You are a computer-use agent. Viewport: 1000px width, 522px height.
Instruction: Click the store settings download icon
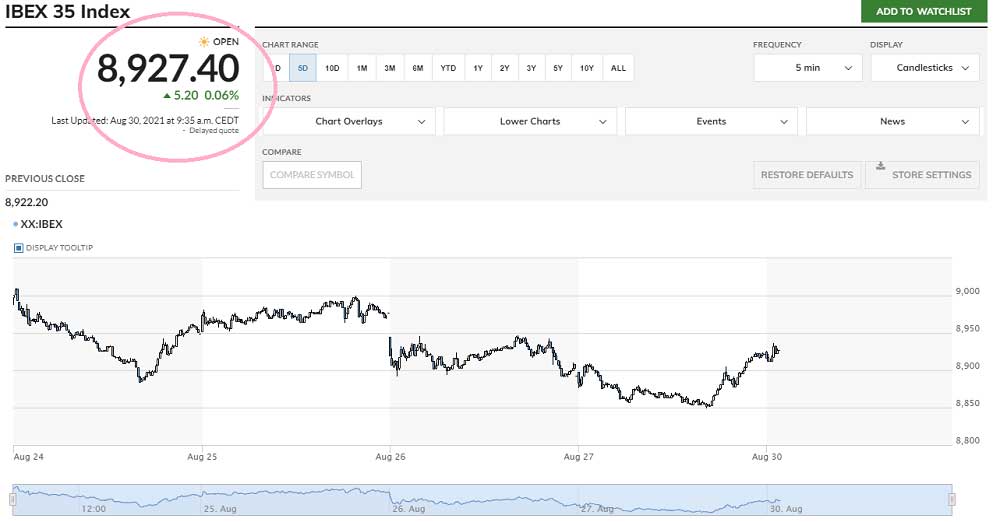[880, 166]
